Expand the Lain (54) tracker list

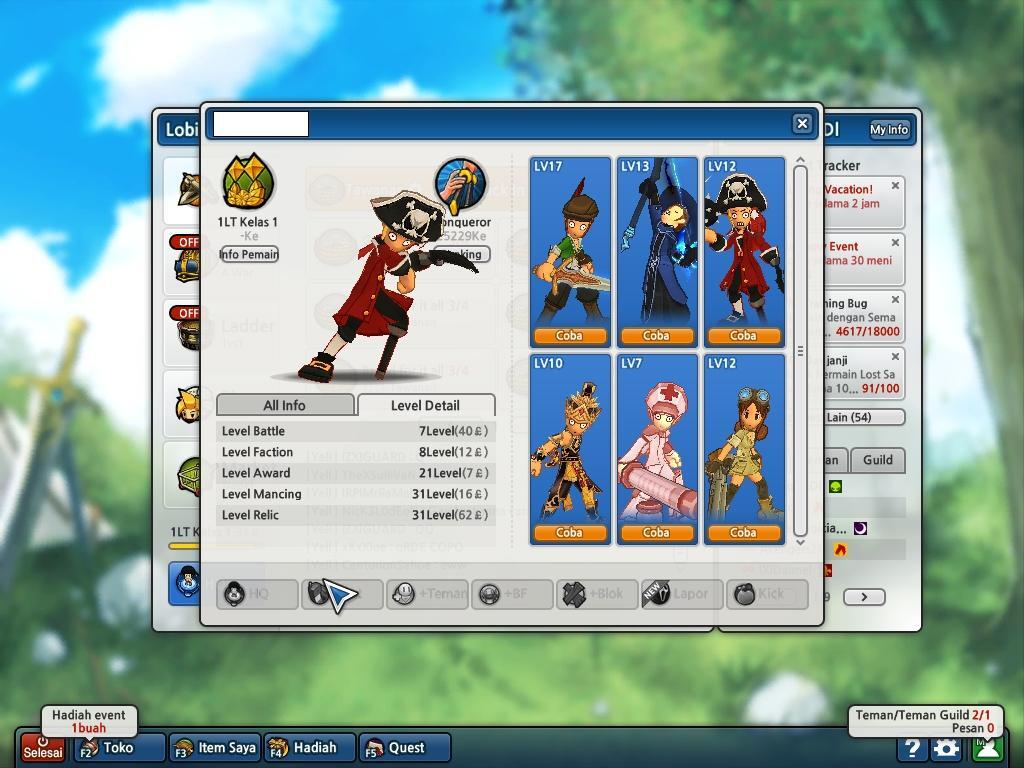coord(864,417)
